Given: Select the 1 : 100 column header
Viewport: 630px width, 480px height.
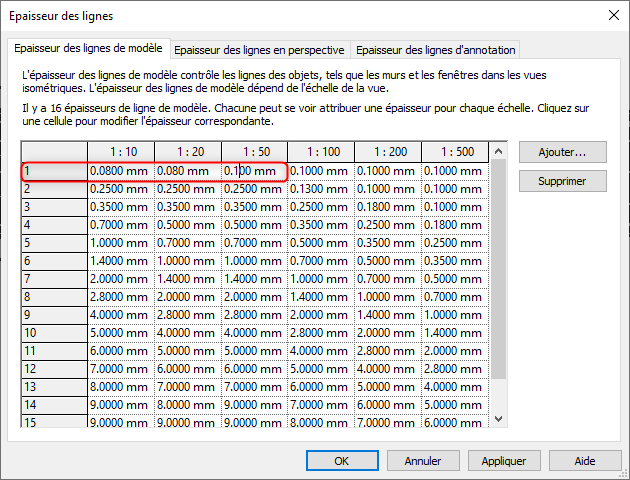Looking at the screenshot, I should (x=321, y=152).
